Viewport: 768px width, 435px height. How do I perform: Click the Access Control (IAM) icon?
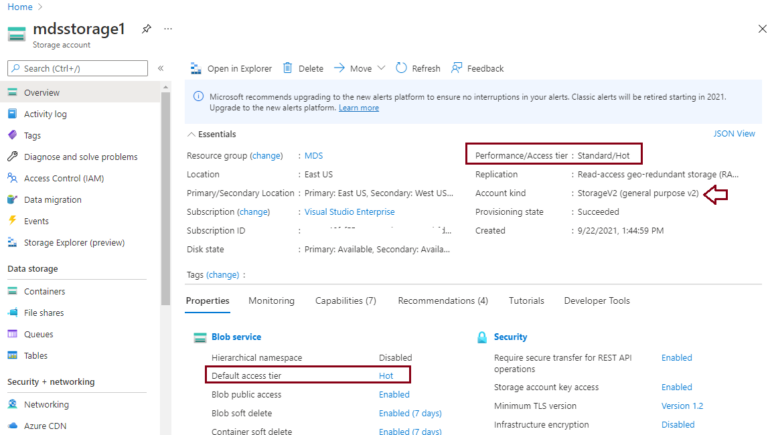pyautogui.click(x=12, y=178)
